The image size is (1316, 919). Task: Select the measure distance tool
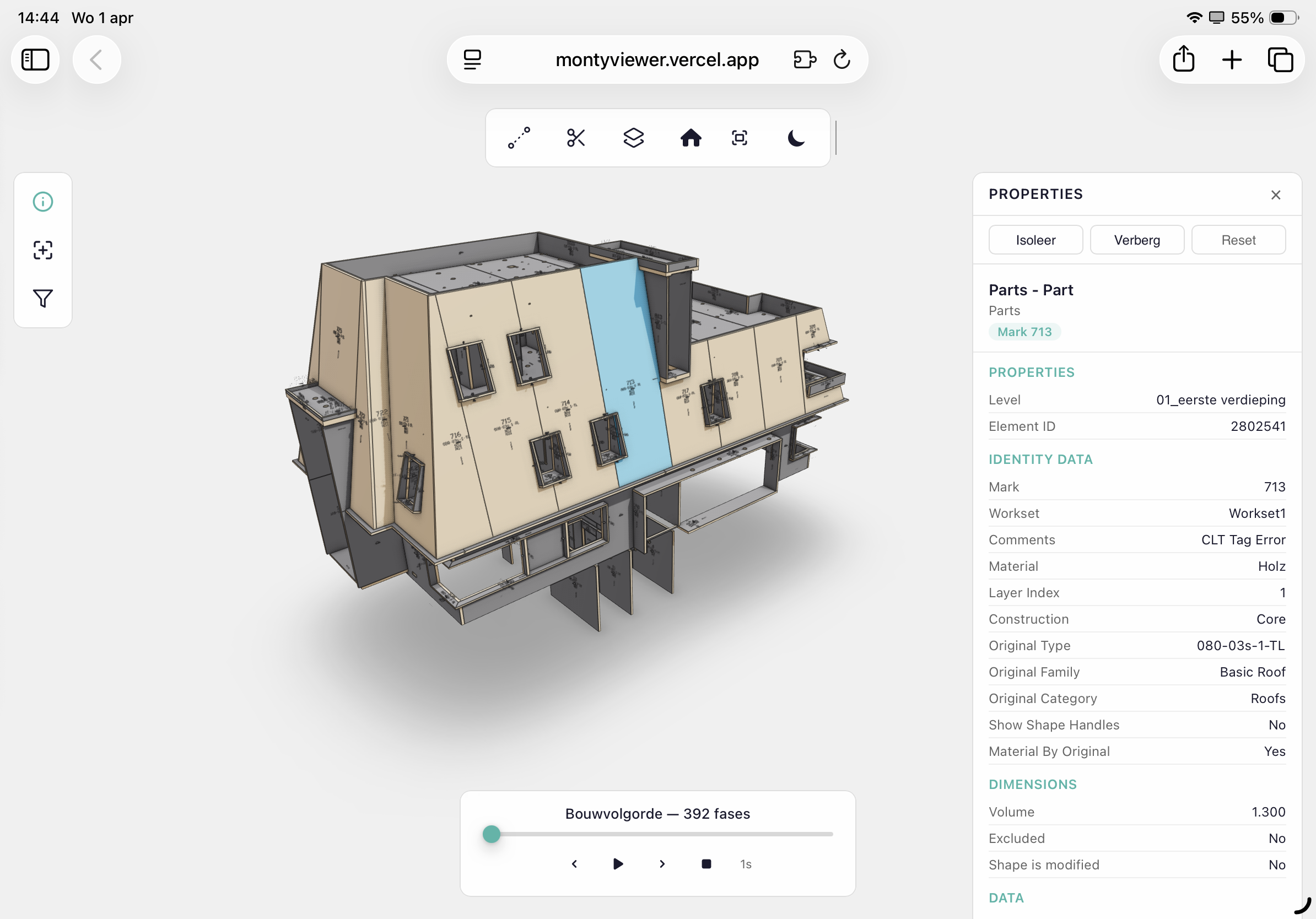coord(519,138)
